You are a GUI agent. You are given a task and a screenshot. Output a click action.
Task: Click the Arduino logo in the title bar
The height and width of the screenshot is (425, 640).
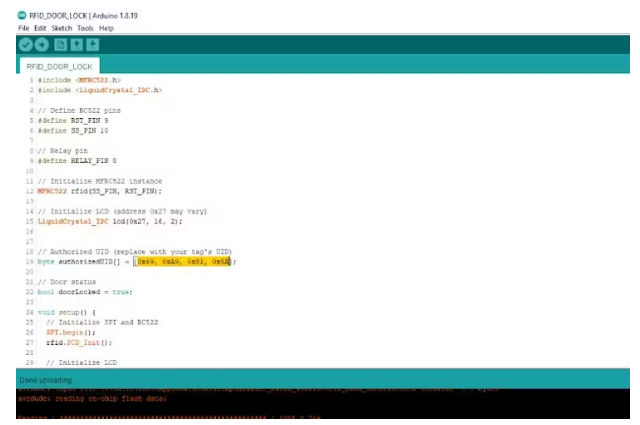pyautogui.click(x=22, y=15)
